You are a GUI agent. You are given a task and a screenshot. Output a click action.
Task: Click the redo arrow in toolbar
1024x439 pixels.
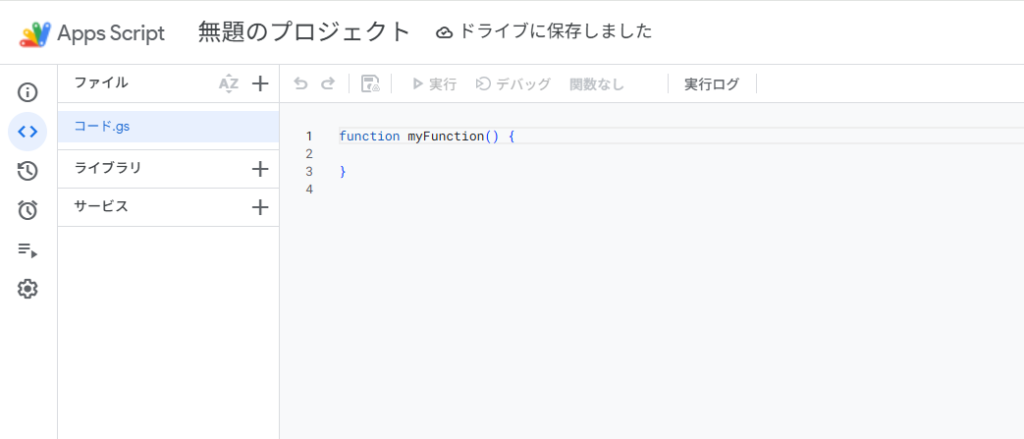327,84
